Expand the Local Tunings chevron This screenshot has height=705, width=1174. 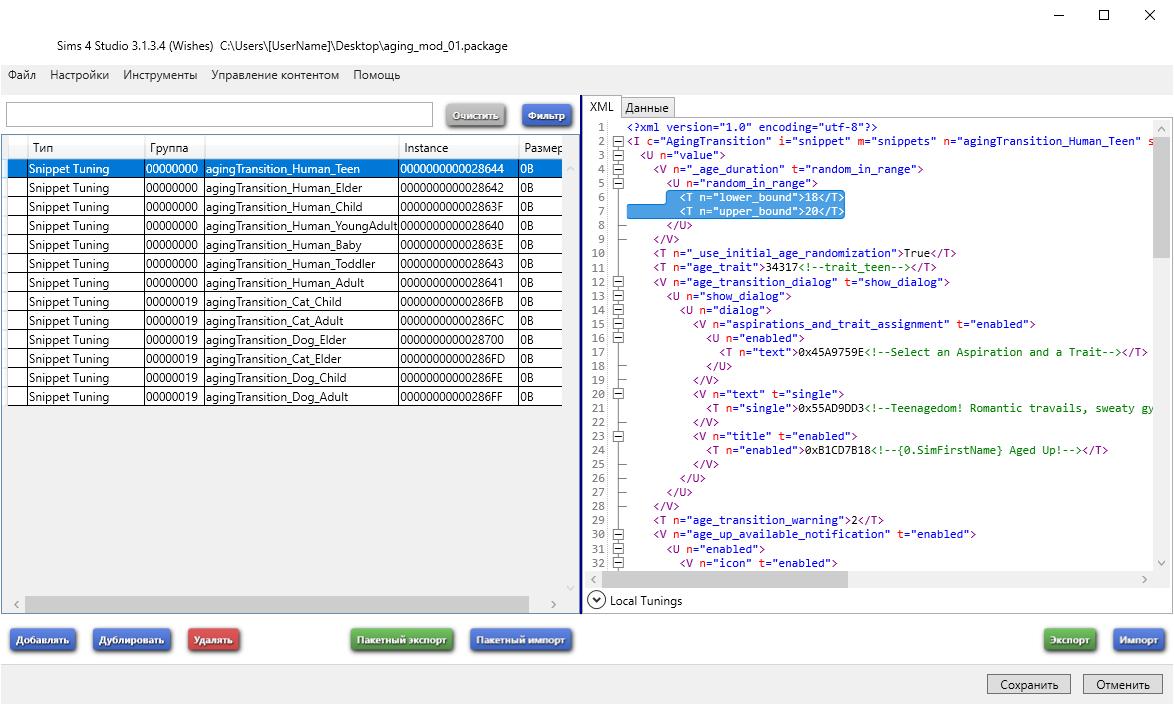[597, 600]
